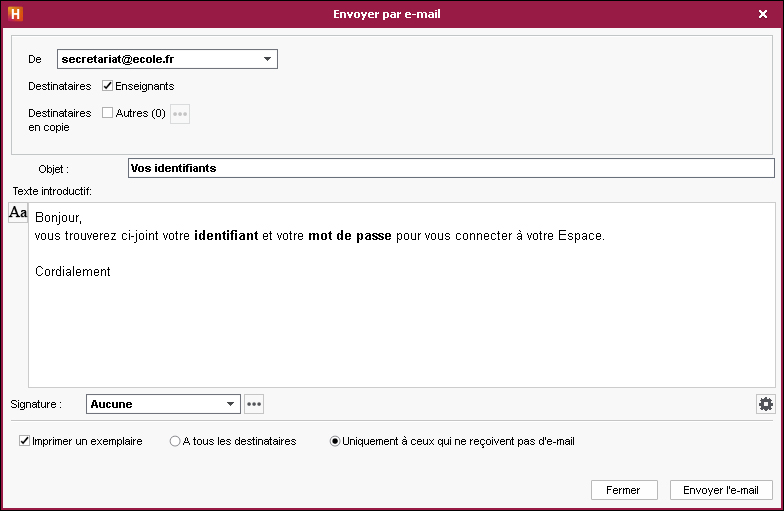The width and height of the screenshot is (784, 511).
Task: Open e-mail settings gear icon
Action: tap(766, 404)
